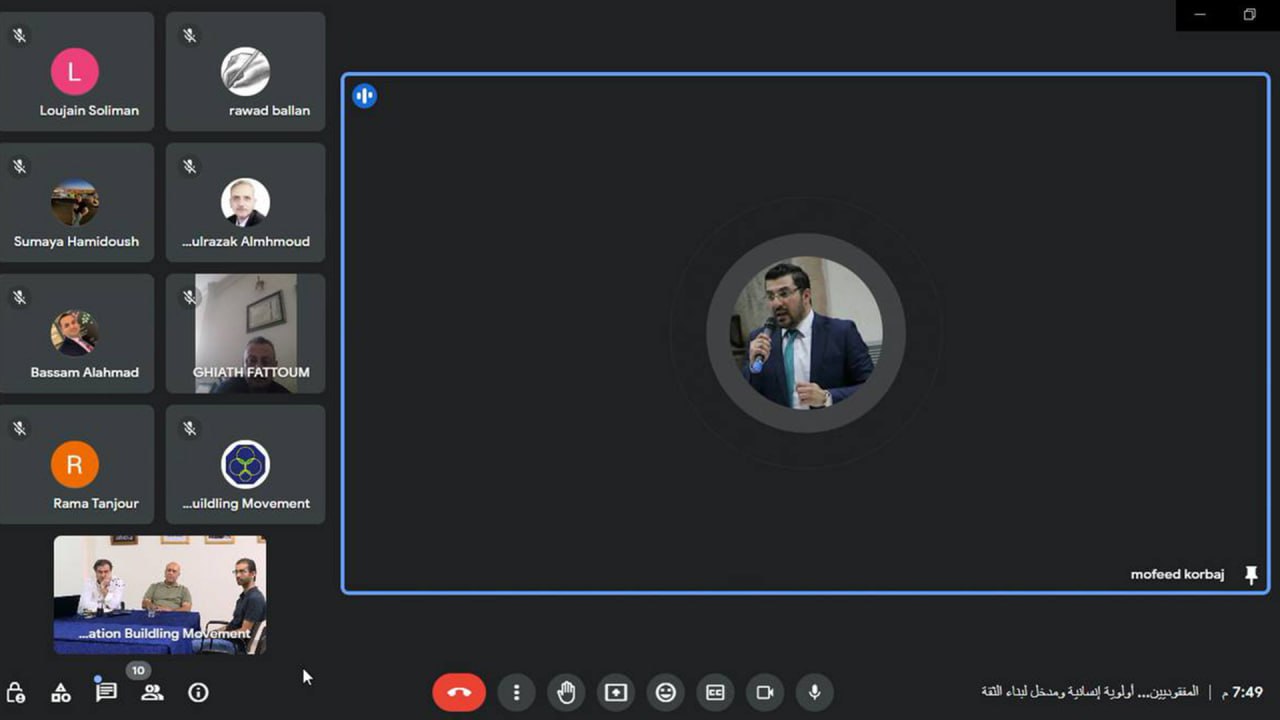The width and height of the screenshot is (1280, 720).
Task: Open host controls lock icon
Action: coord(16,692)
